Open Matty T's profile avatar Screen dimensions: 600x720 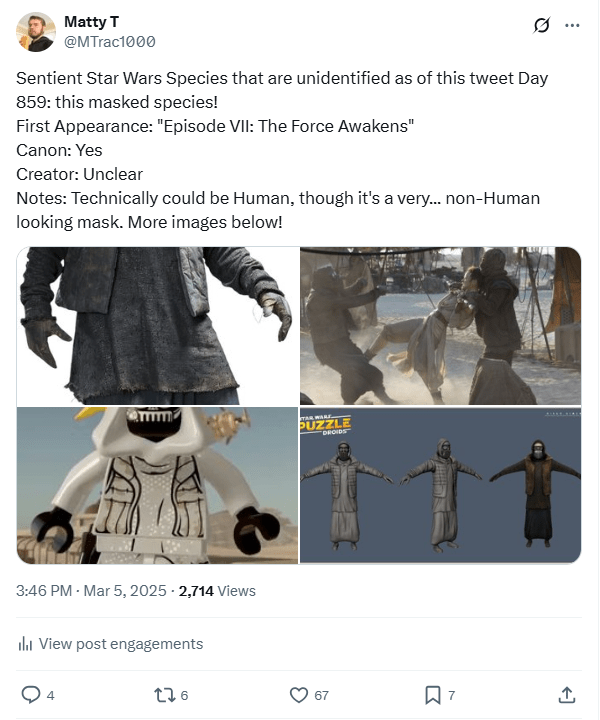[36, 32]
